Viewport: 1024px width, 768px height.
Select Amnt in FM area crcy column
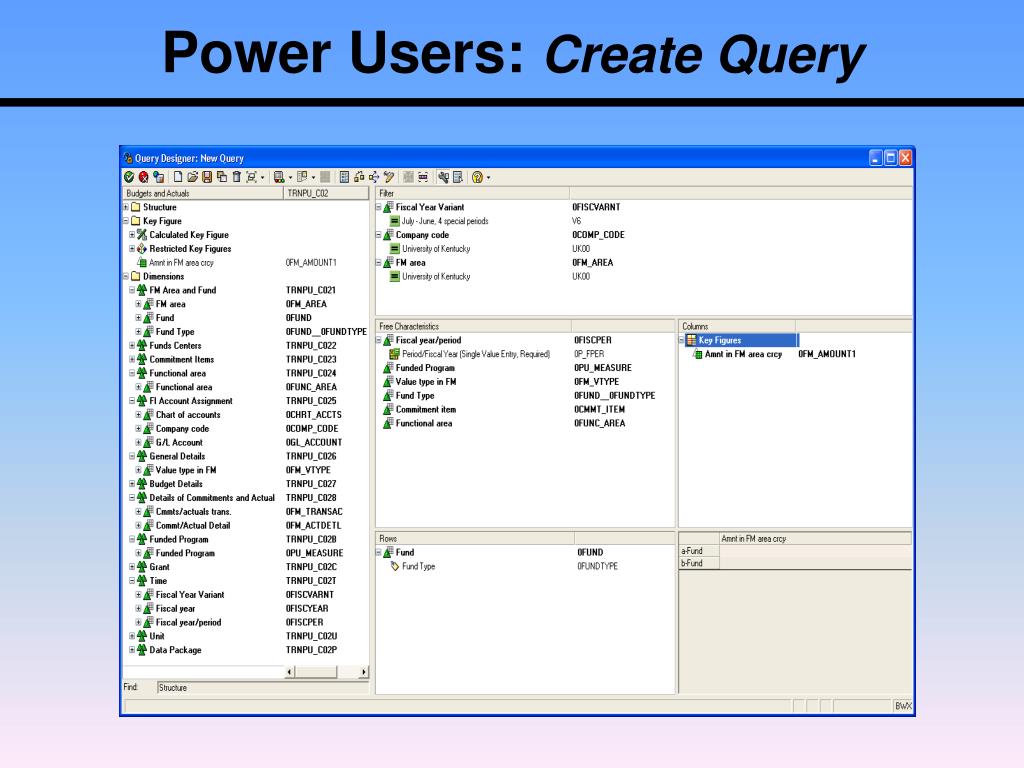(745, 354)
